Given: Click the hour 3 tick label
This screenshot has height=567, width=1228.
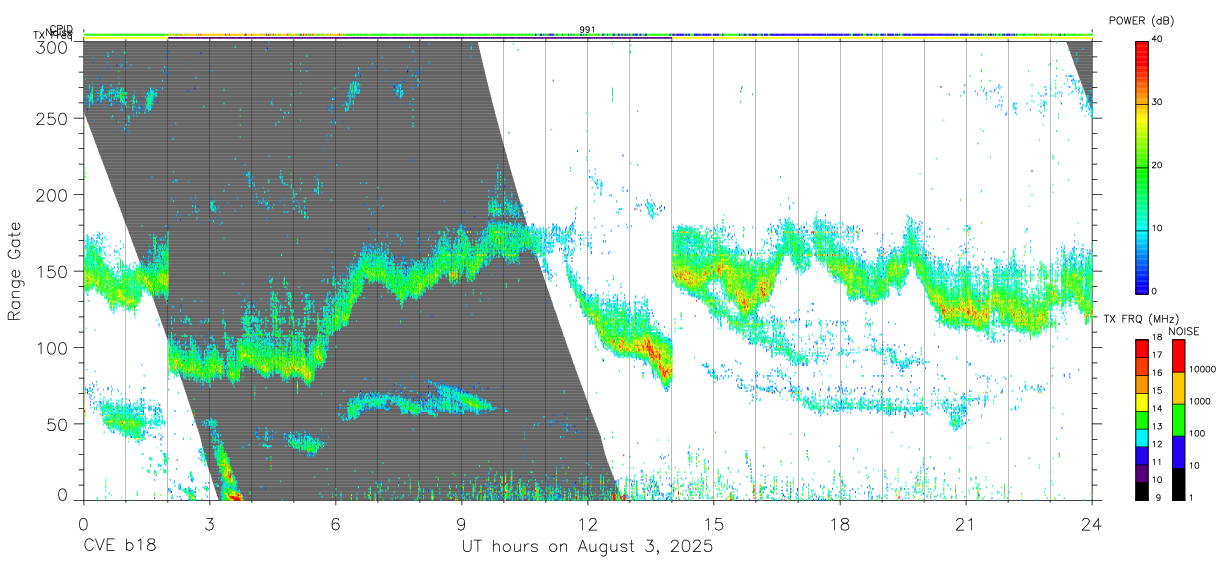Looking at the screenshot, I should [210, 523].
